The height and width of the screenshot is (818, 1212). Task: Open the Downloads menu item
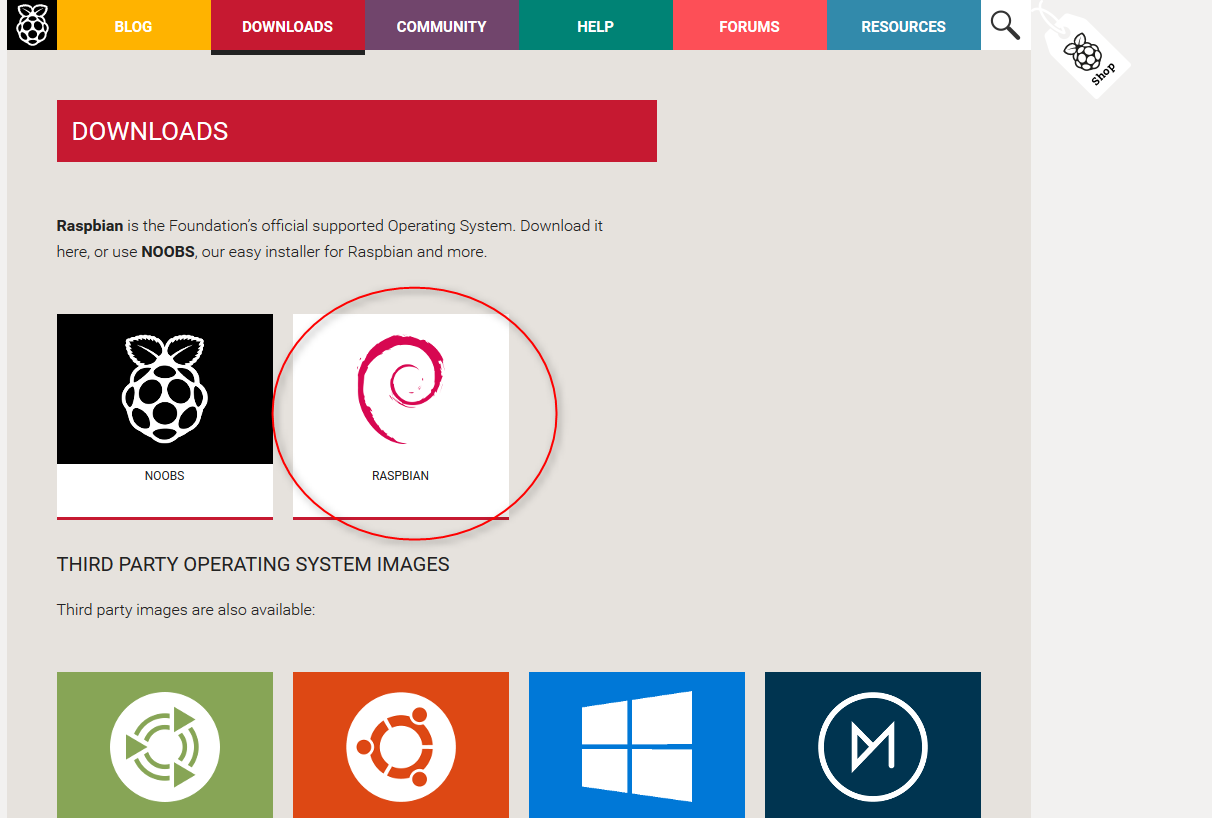pyautogui.click(x=288, y=26)
